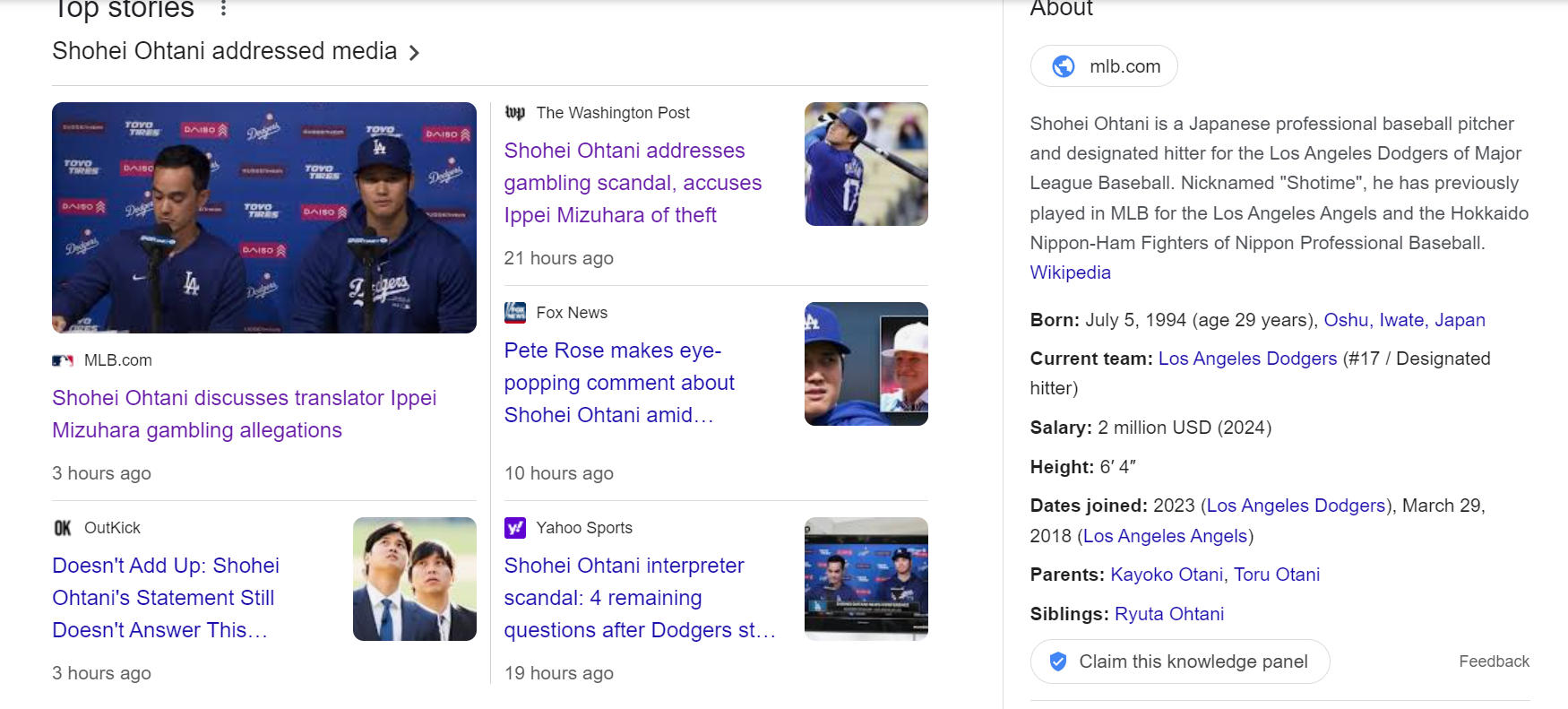
Task: Open MLB.com article about translator gambling allegations
Action: pyautogui.click(x=244, y=414)
